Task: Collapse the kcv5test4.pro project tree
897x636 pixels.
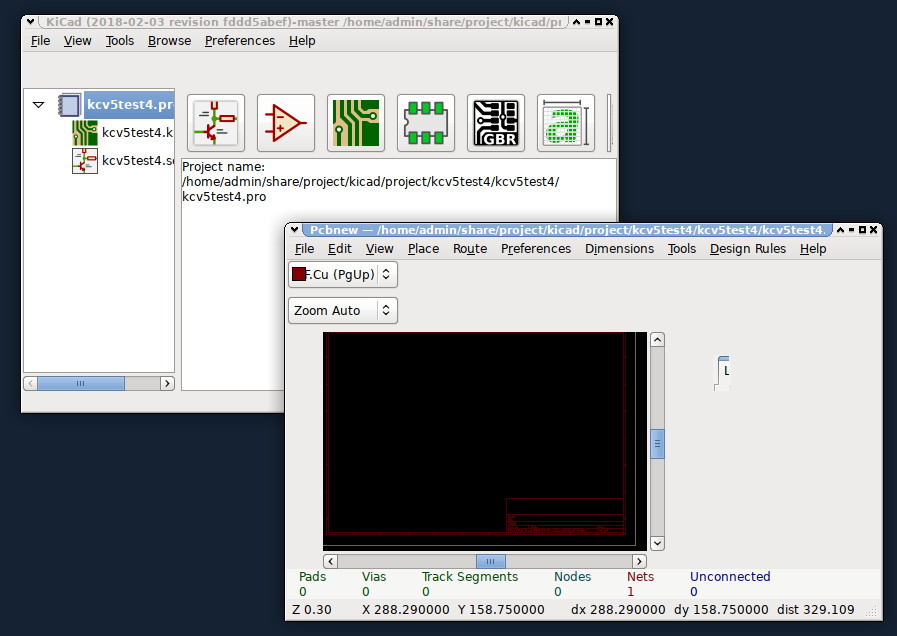Action: (x=39, y=104)
